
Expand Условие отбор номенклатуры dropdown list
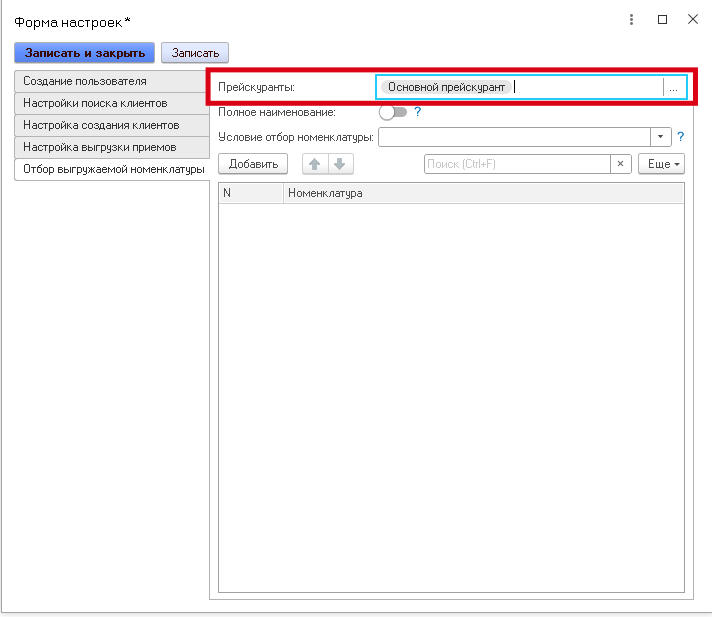point(660,137)
